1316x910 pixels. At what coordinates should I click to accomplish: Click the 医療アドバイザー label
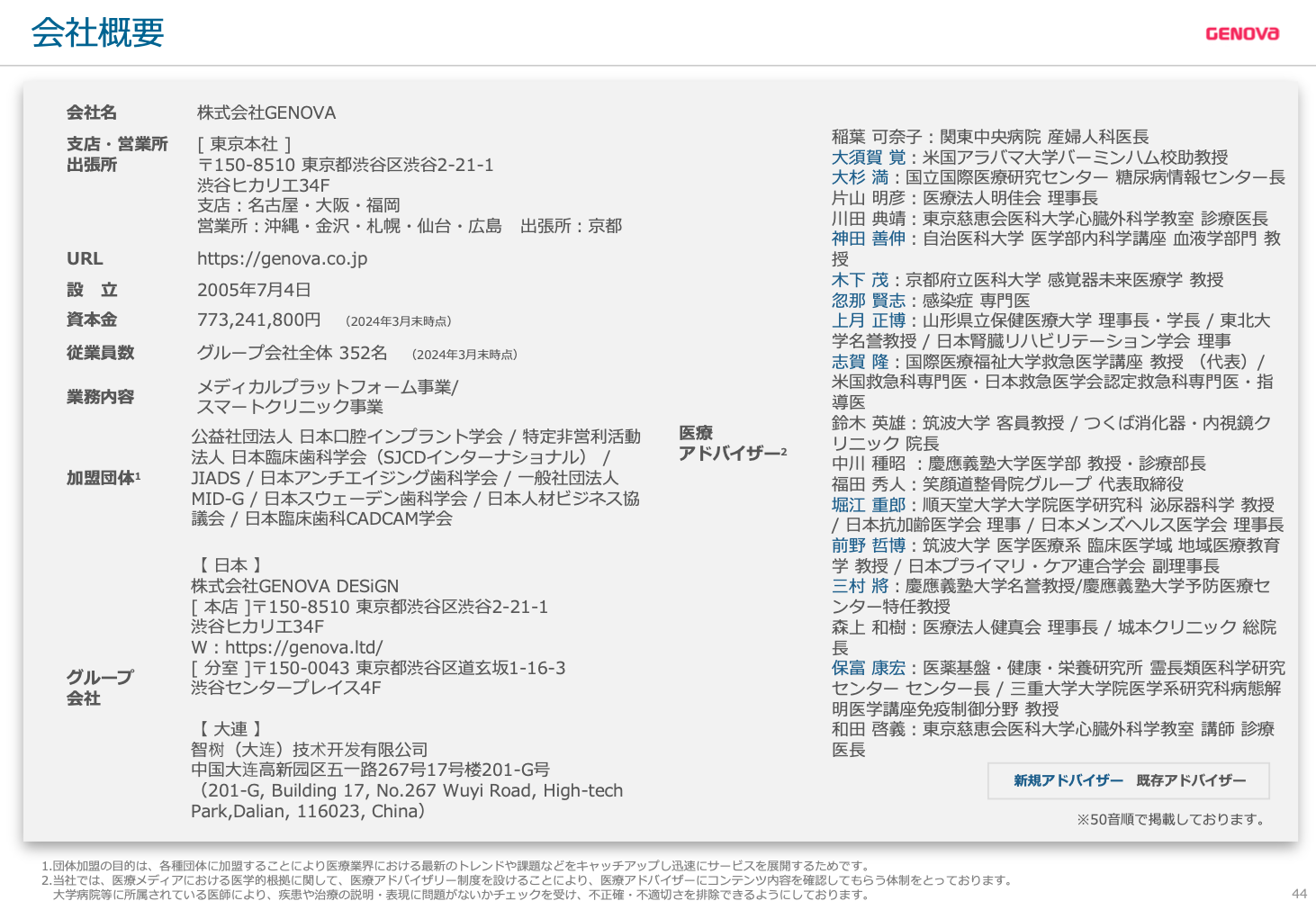pos(732,444)
